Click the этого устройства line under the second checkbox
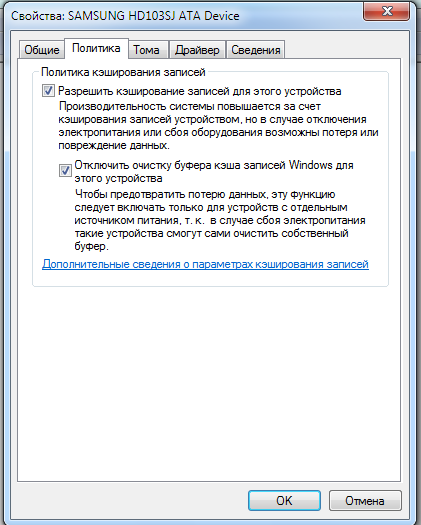Image resolution: width=421 pixels, height=525 pixels. (x=118, y=178)
